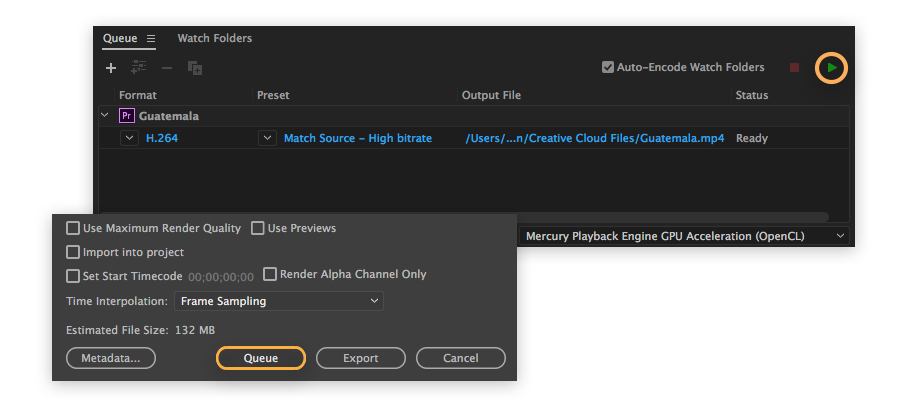The height and width of the screenshot is (406, 900).
Task: Open the Guatemala.mp4 output file path
Action: [594, 138]
